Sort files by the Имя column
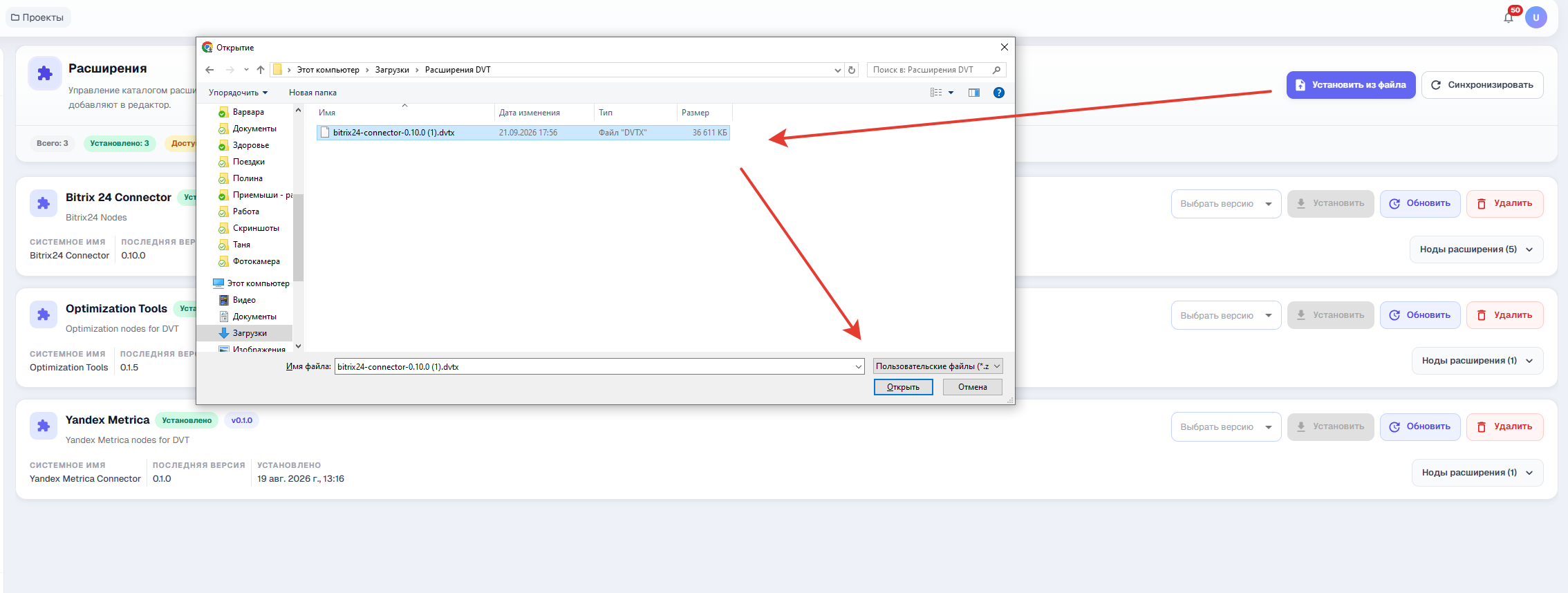The height and width of the screenshot is (593, 1568). [405, 113]
